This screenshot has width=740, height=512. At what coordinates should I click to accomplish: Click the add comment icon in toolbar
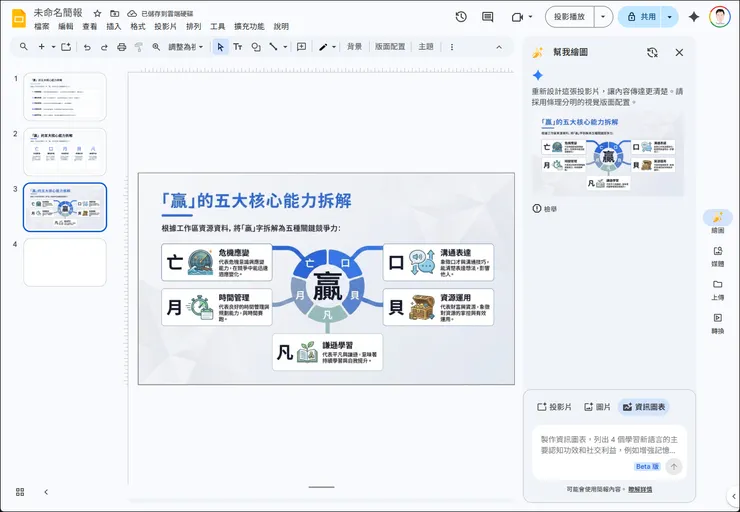click(301, 47)
